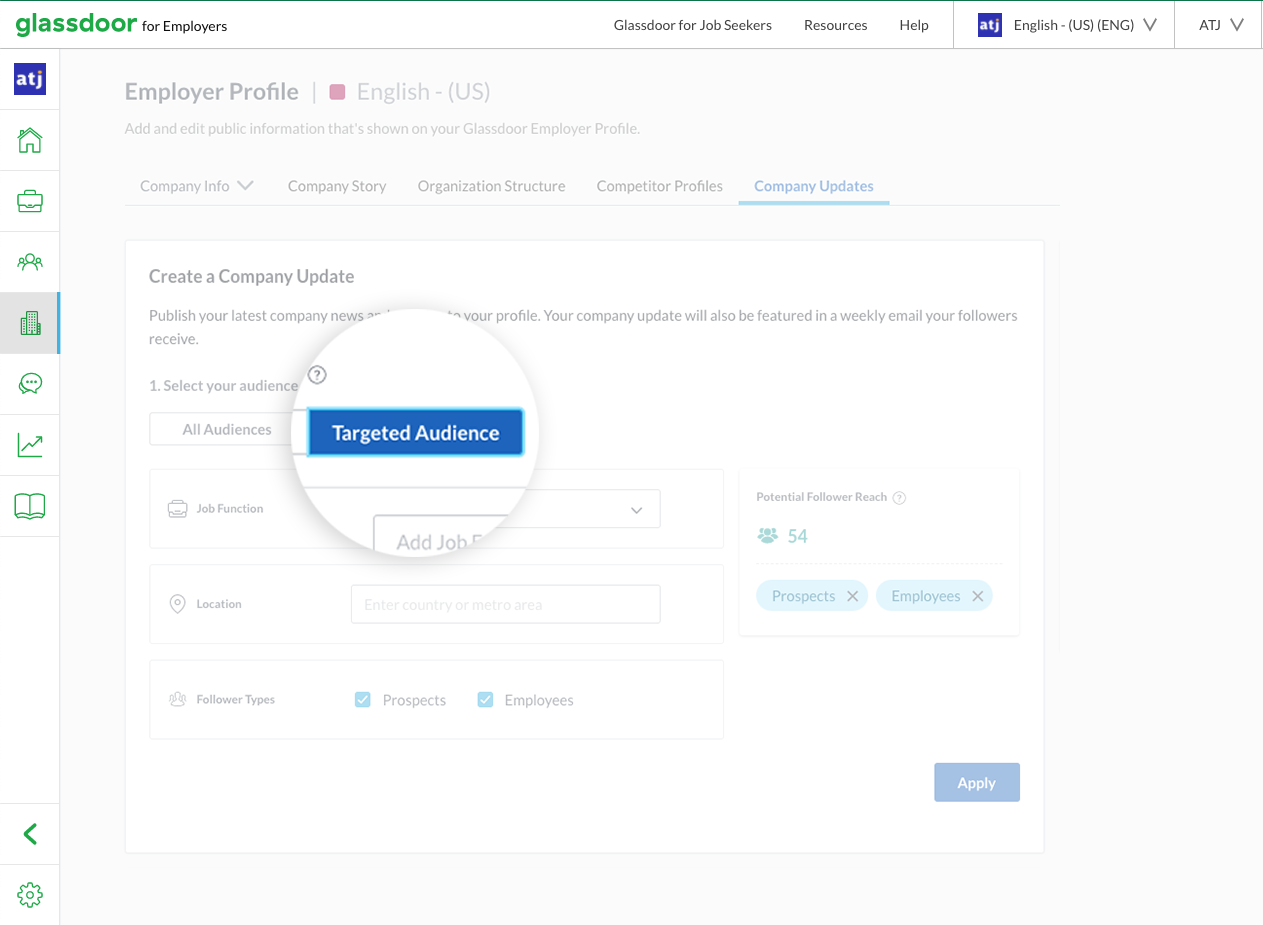Open the analytics line chart sidebar icon
The image size is (1263, 925).
30,445
